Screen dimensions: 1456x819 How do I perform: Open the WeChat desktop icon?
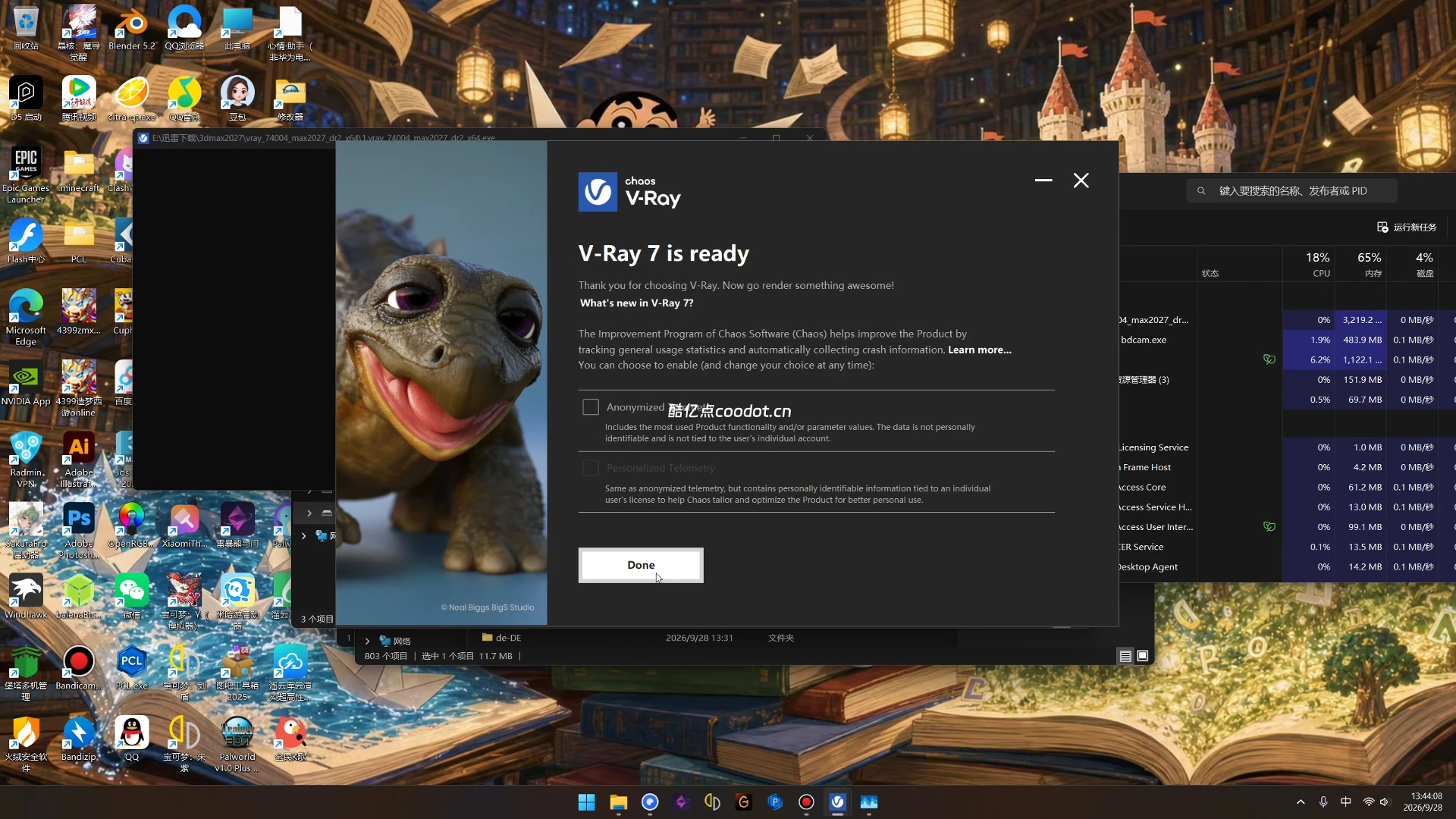click(x=132, y=596)
